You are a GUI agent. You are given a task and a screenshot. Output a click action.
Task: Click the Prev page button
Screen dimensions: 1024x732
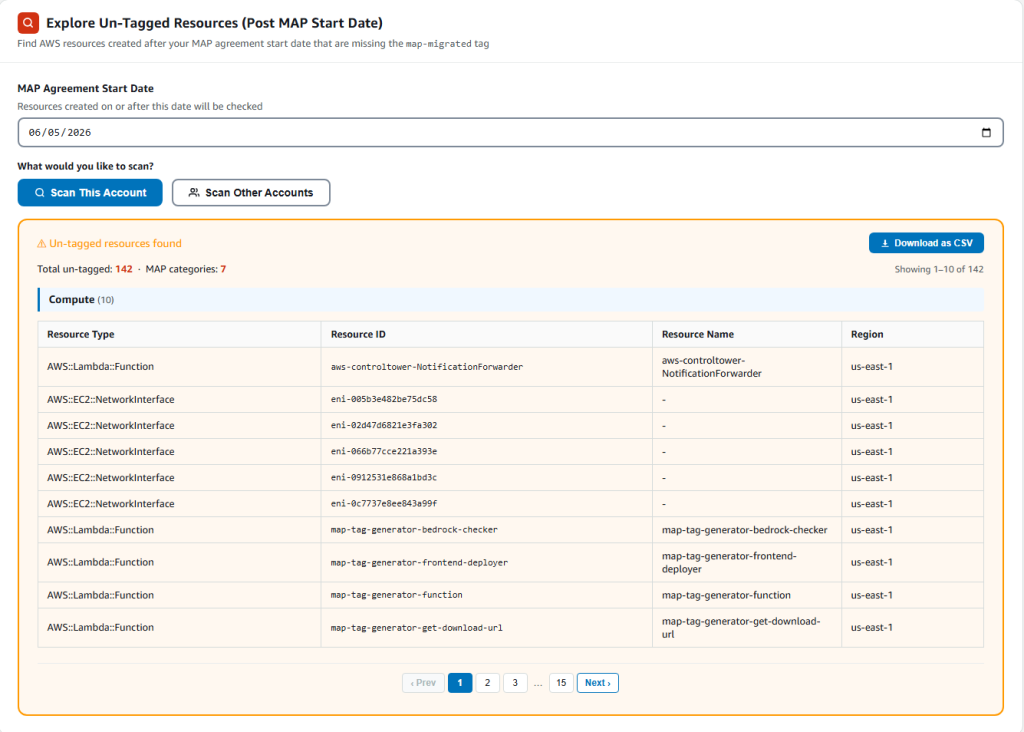[x=423, y=682]
